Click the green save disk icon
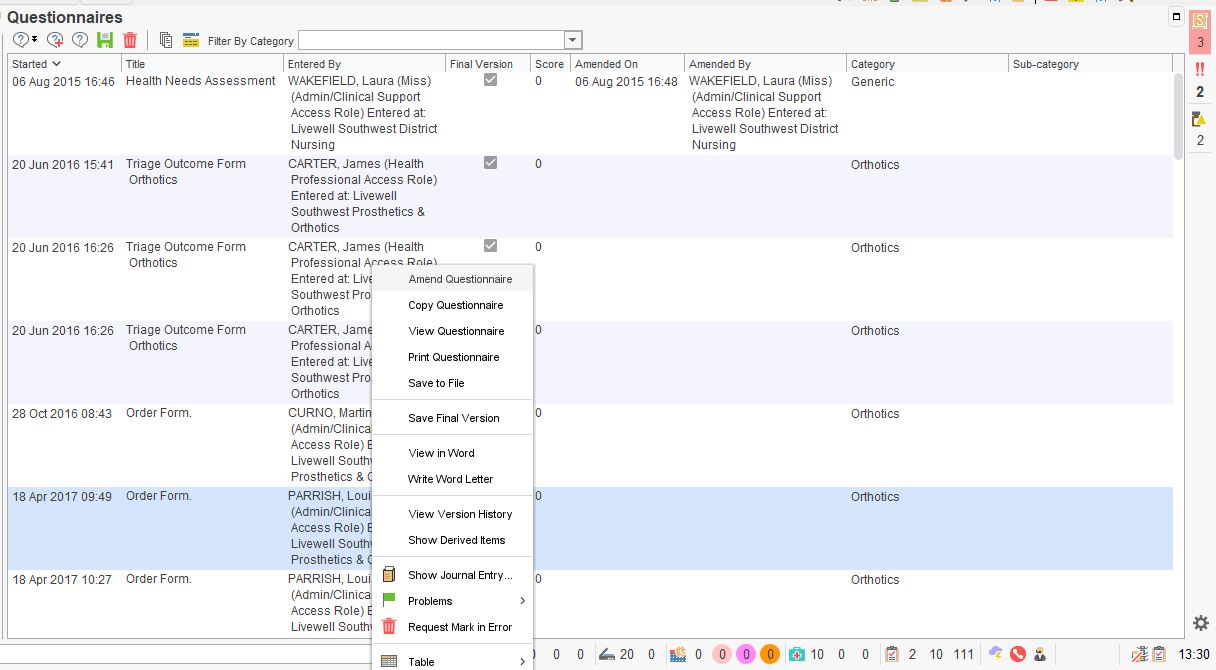Viewport: 1216px width, 670px height. pyautogui.click(x=105, y=40)
